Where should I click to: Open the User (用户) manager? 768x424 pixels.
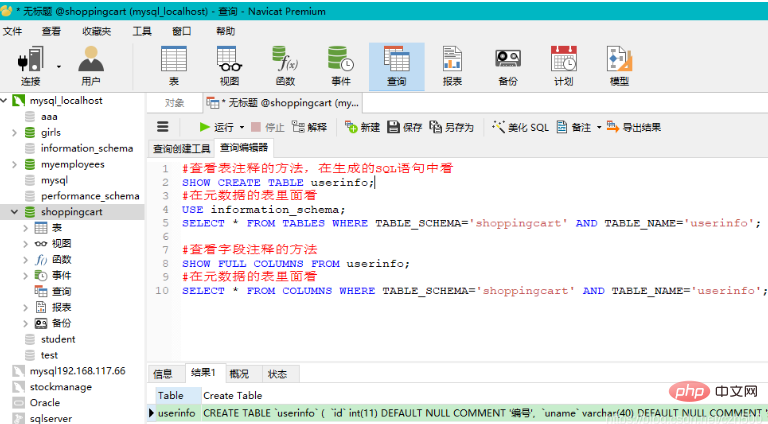(x=91, y=66)
